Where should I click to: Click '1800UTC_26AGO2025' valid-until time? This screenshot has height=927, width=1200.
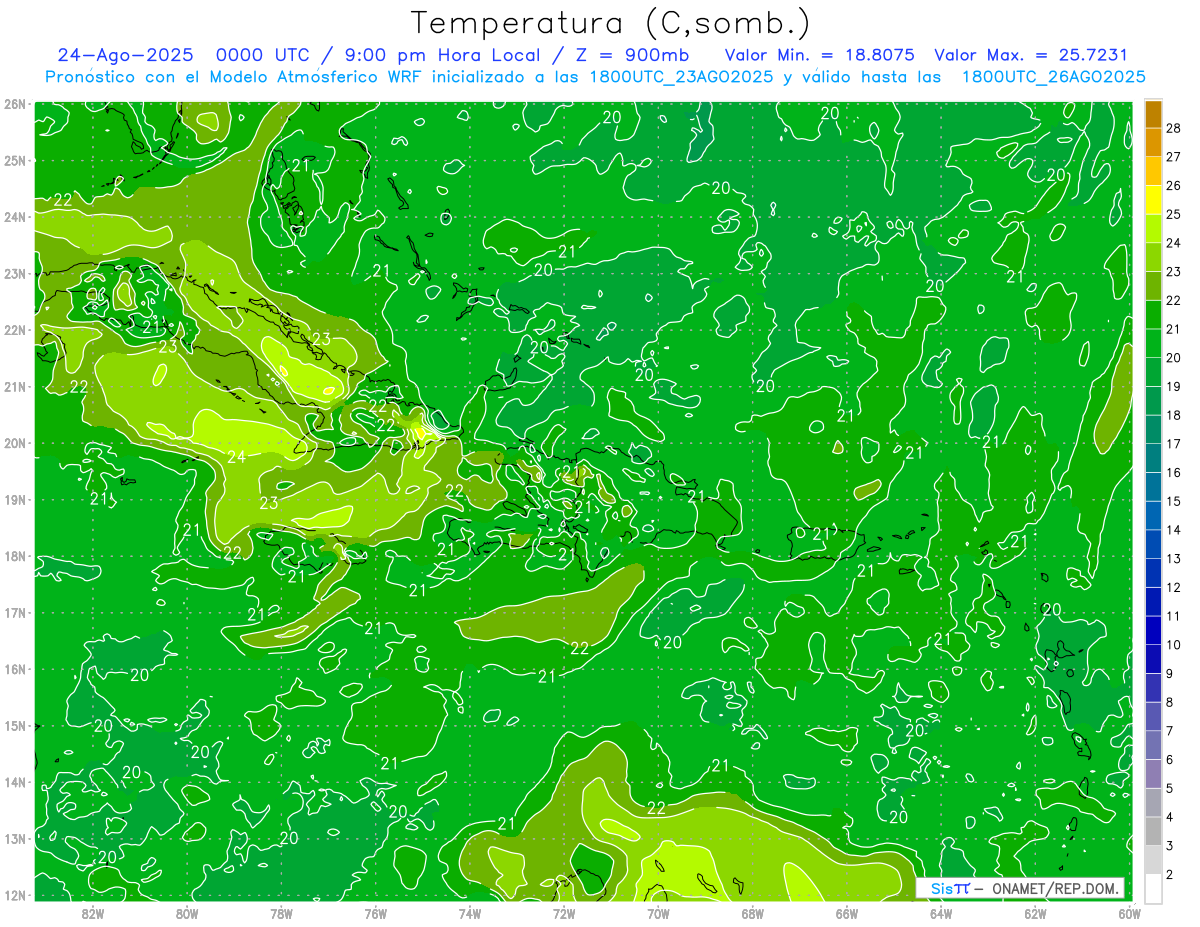(x=1053, y=76)
